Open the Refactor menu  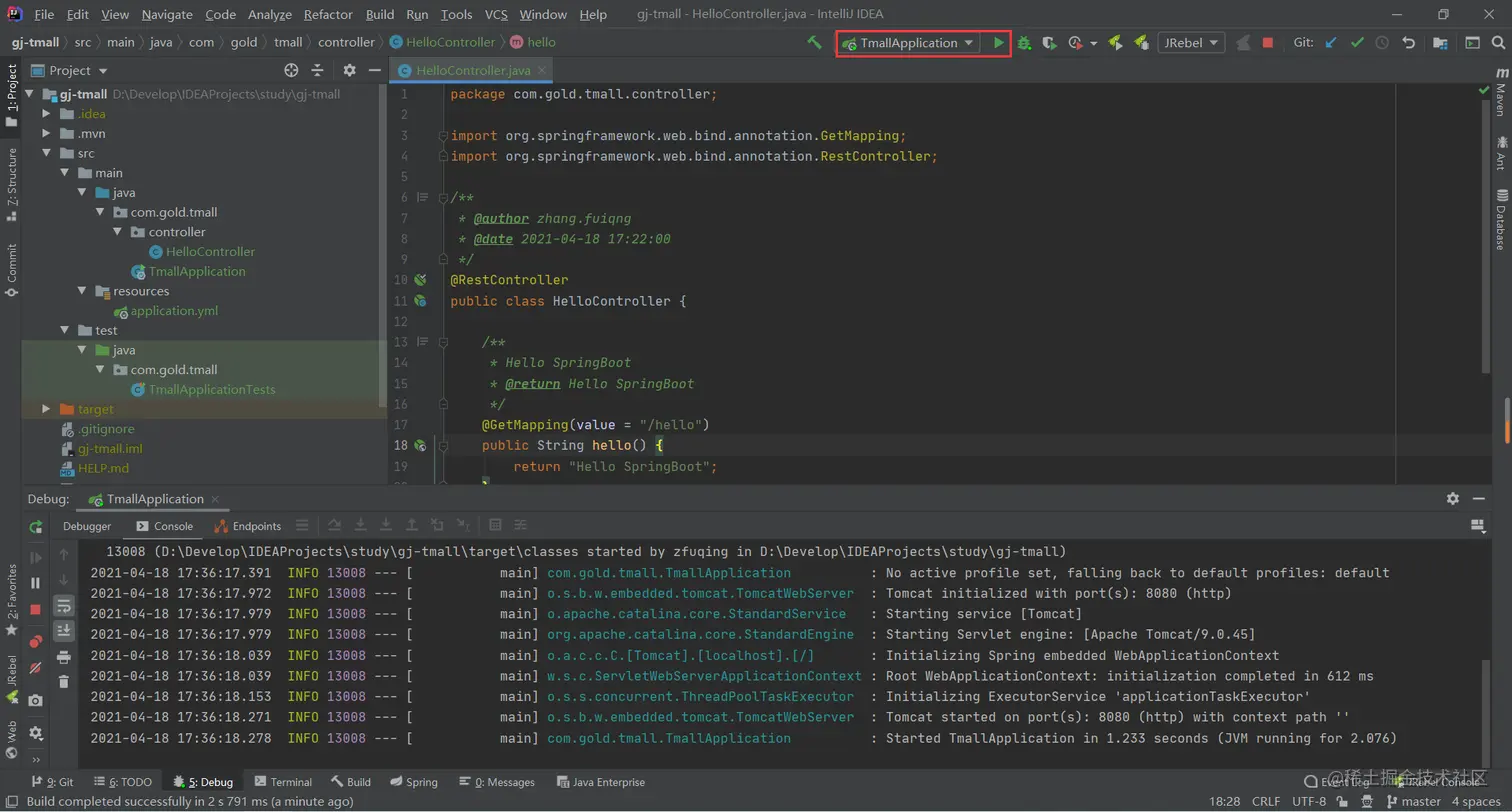328,15
